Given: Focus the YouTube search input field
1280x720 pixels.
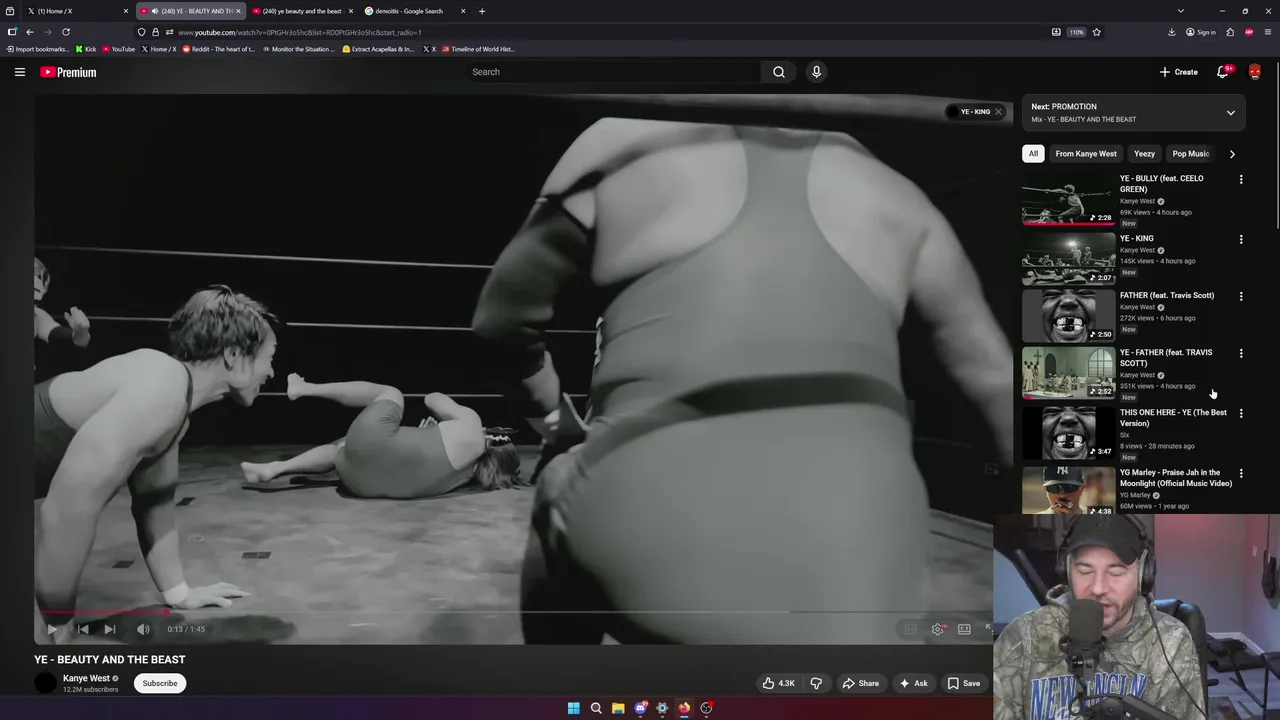Looking at the screenshot, I should (x=612, y=72).
